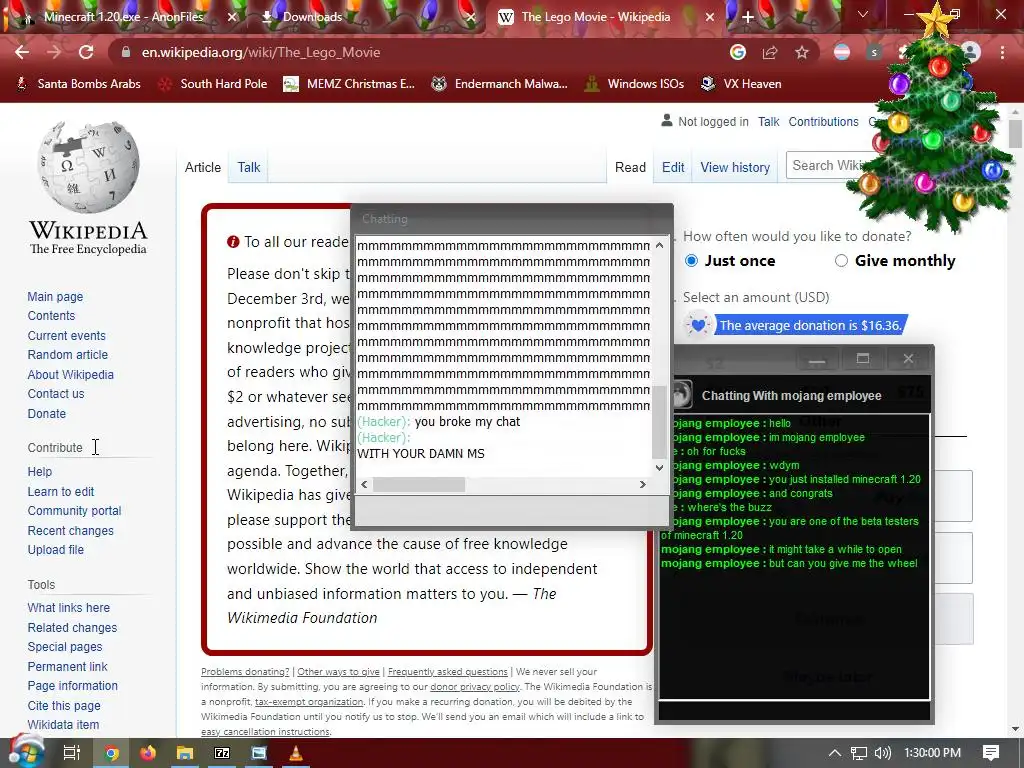Show hidden tray icons chevron
The height and width of the screenshot is (768, 1024).
(x=835, y=753)
